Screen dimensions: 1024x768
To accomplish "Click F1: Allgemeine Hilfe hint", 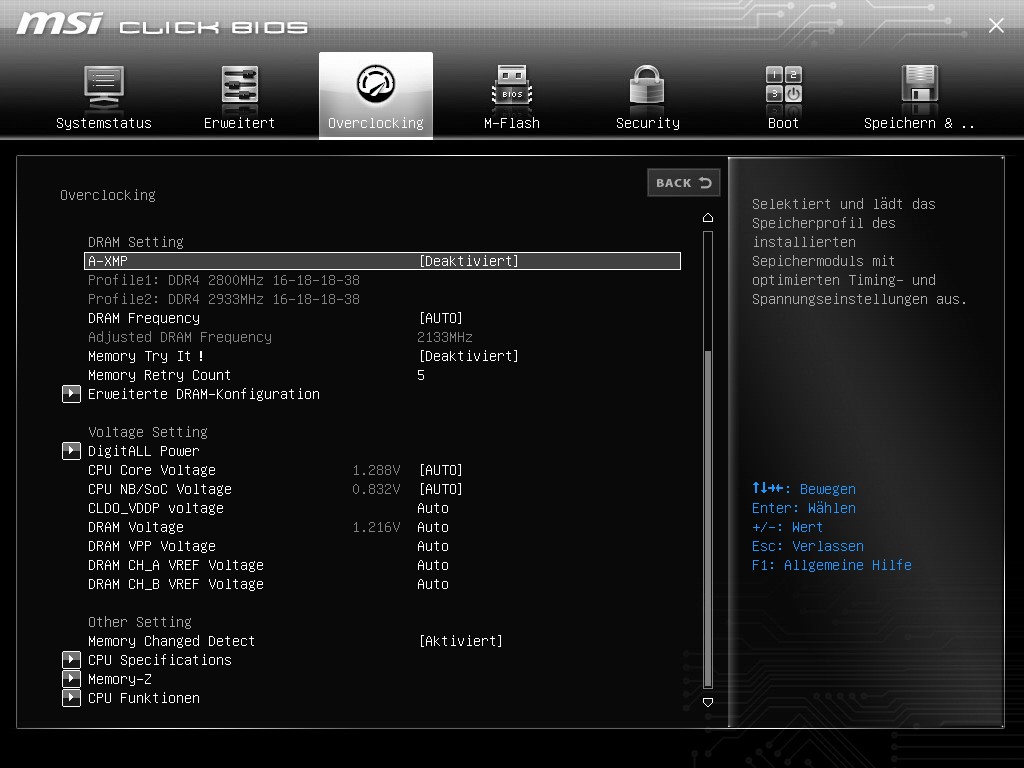I will point(831,565).
